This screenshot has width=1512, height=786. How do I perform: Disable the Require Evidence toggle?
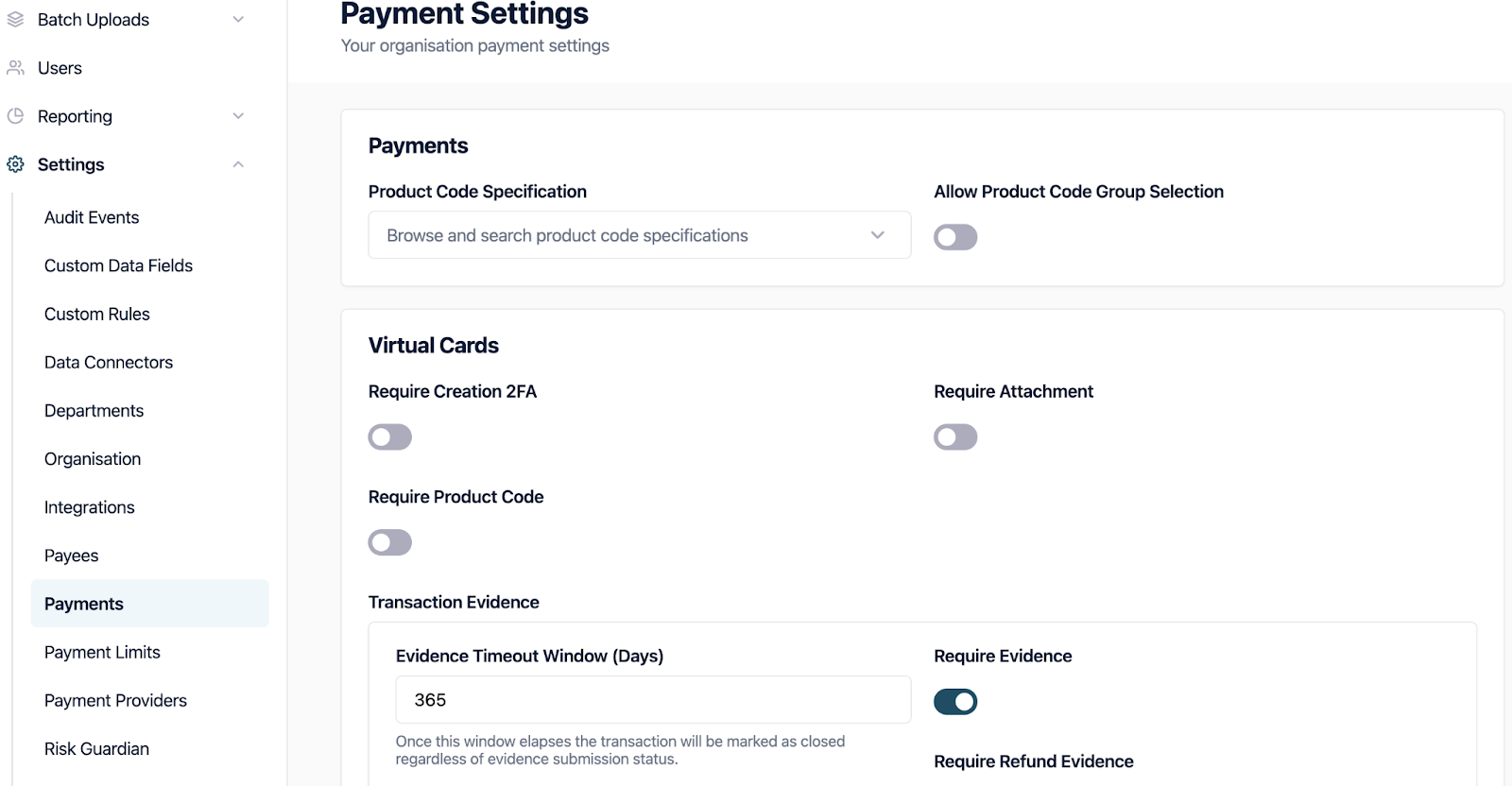(x=955, y=702)
